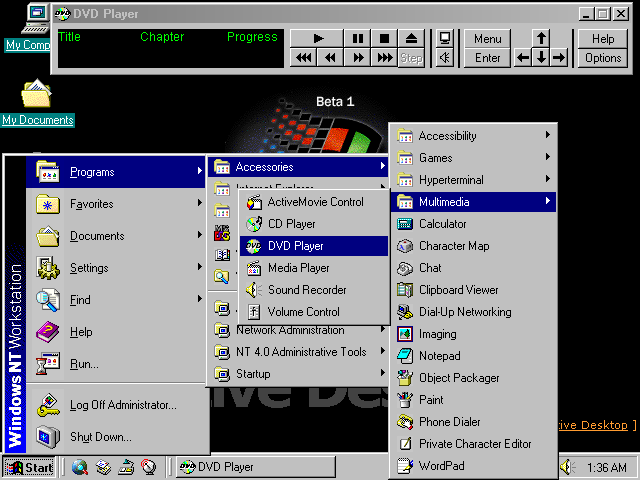Expand the Multimedia submenu
Viewport: 640px width, 480px height.
point(473,202)
